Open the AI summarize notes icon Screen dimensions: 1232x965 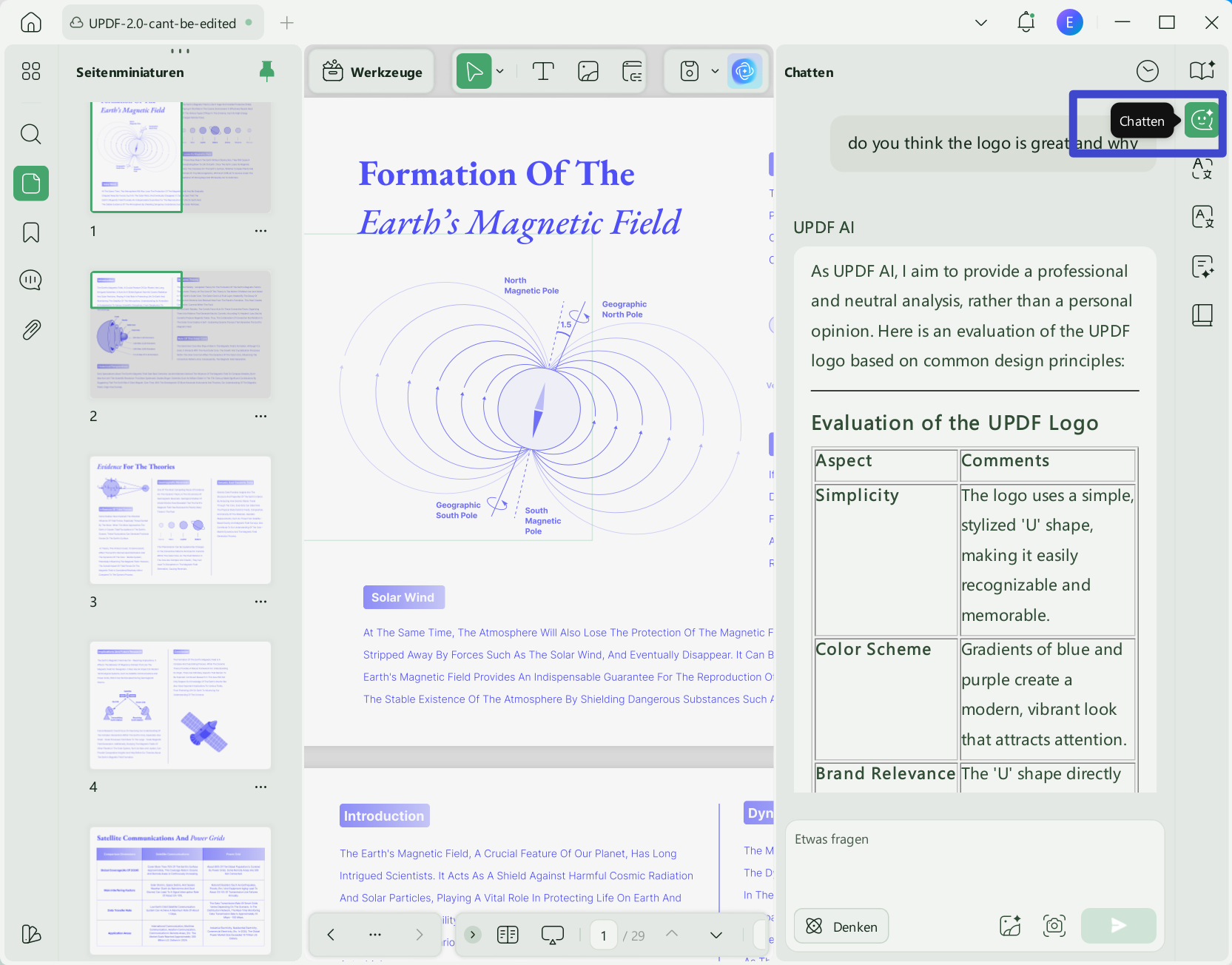click(x=1202, y=266)
